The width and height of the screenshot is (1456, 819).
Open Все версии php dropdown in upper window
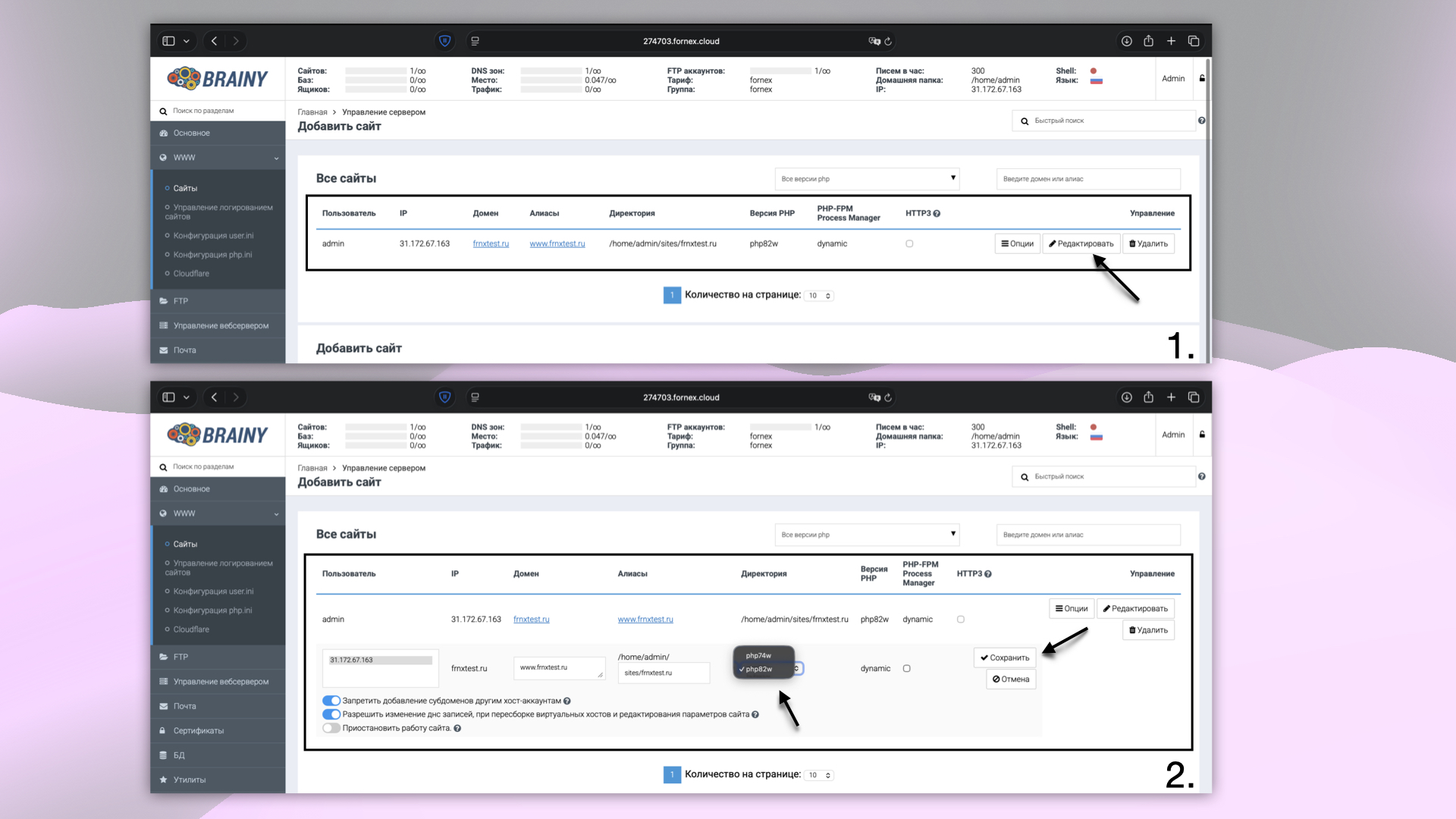(x=867, y=179)
